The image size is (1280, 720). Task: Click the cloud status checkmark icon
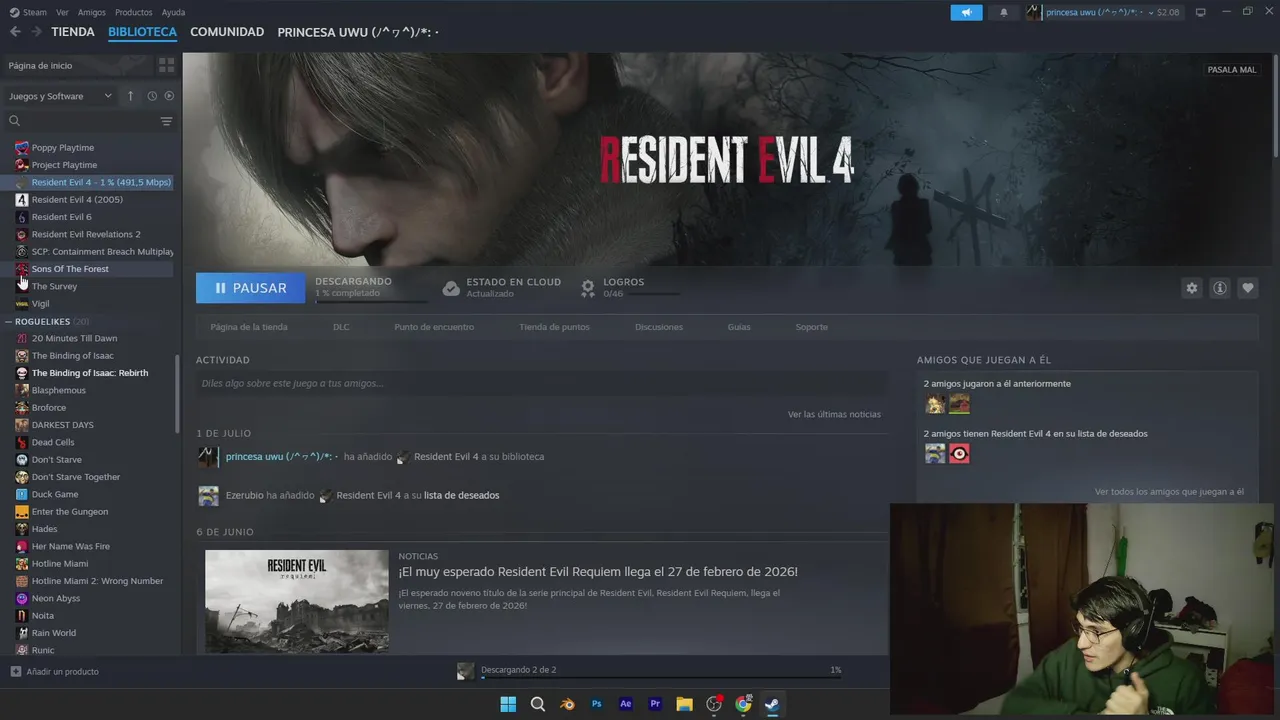[x=451, y=288]
